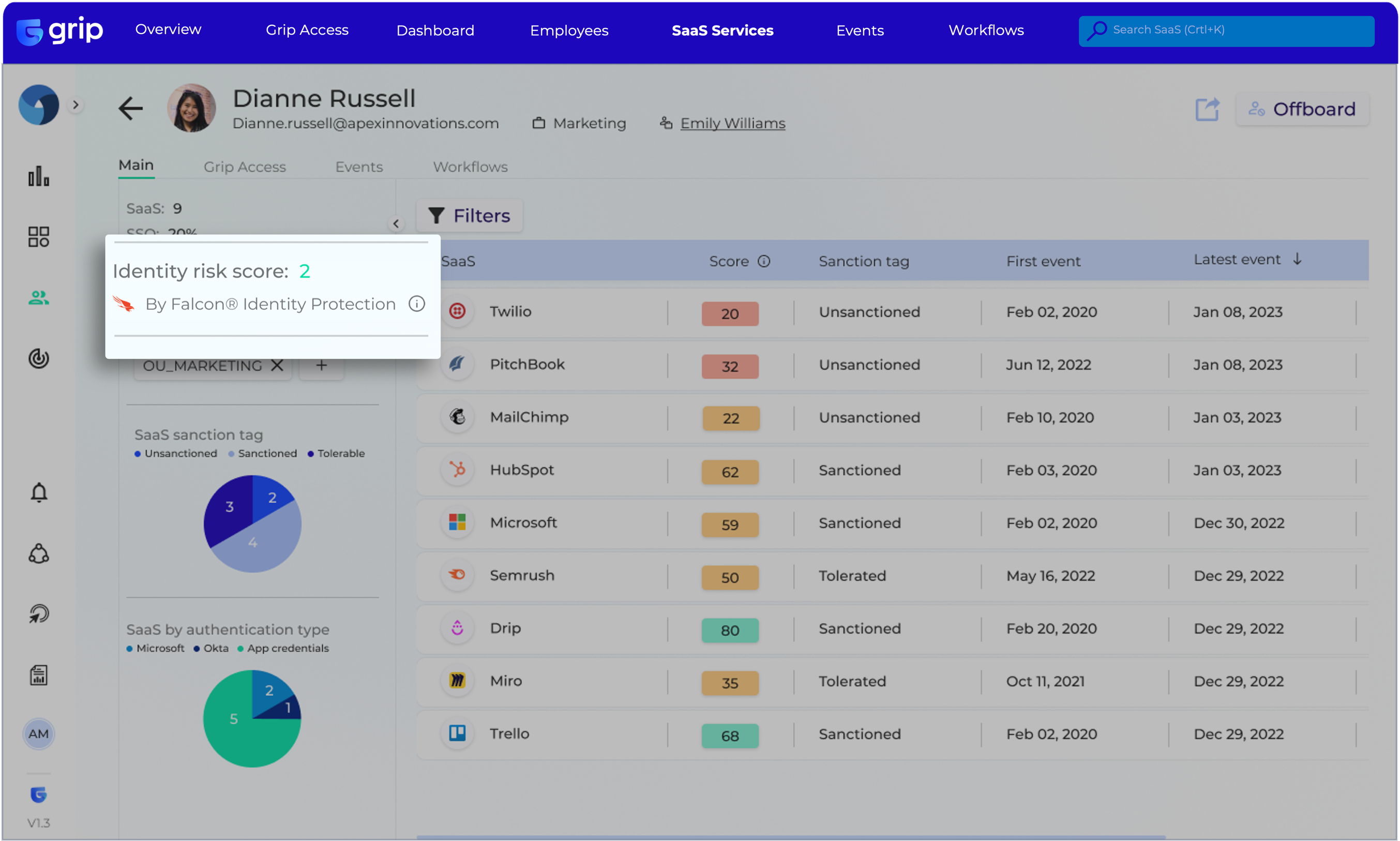Click the connected circles sidebar icon

click(x=38, y=553)
